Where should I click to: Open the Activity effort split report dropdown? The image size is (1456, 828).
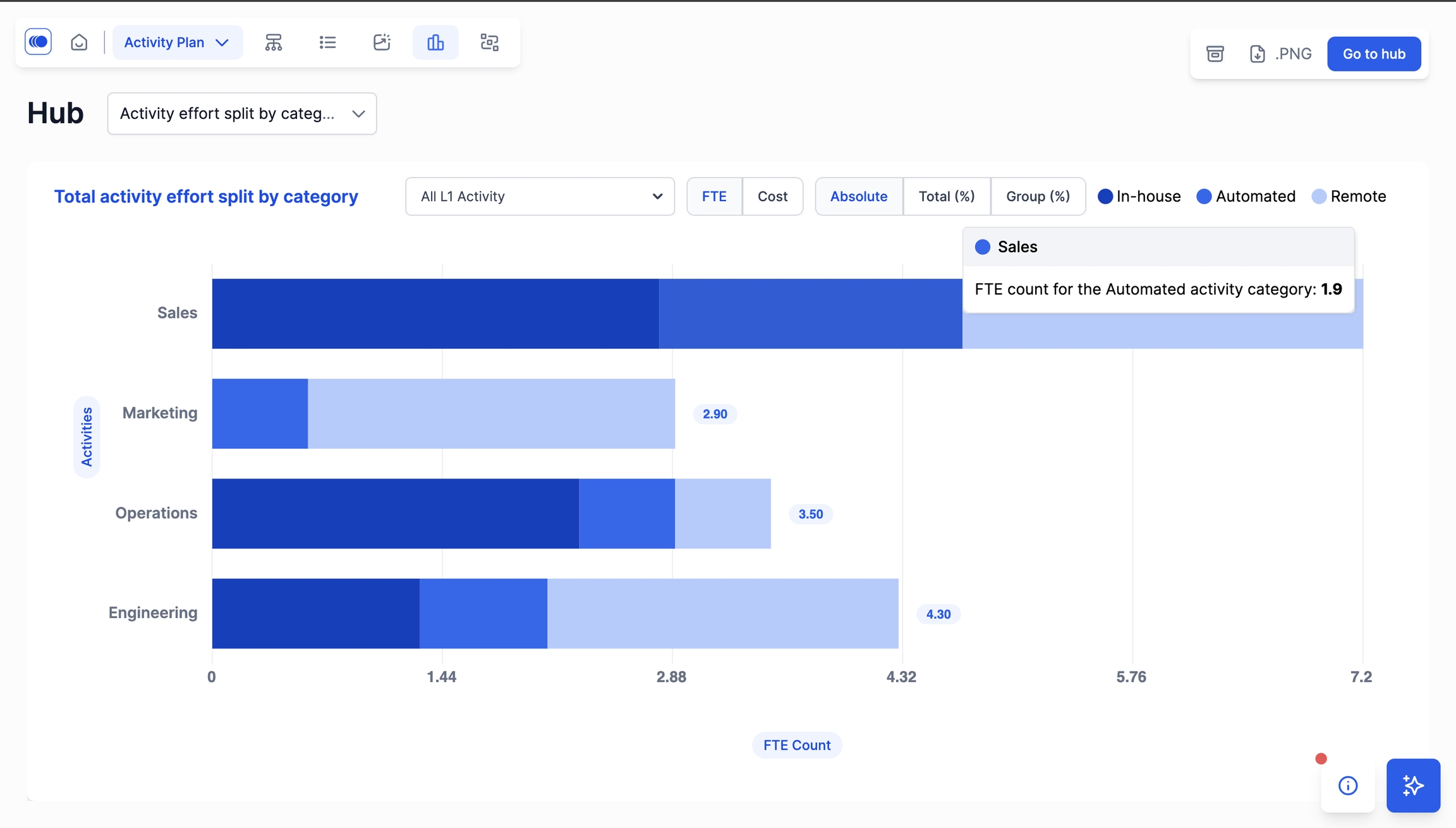coord(242,114)
